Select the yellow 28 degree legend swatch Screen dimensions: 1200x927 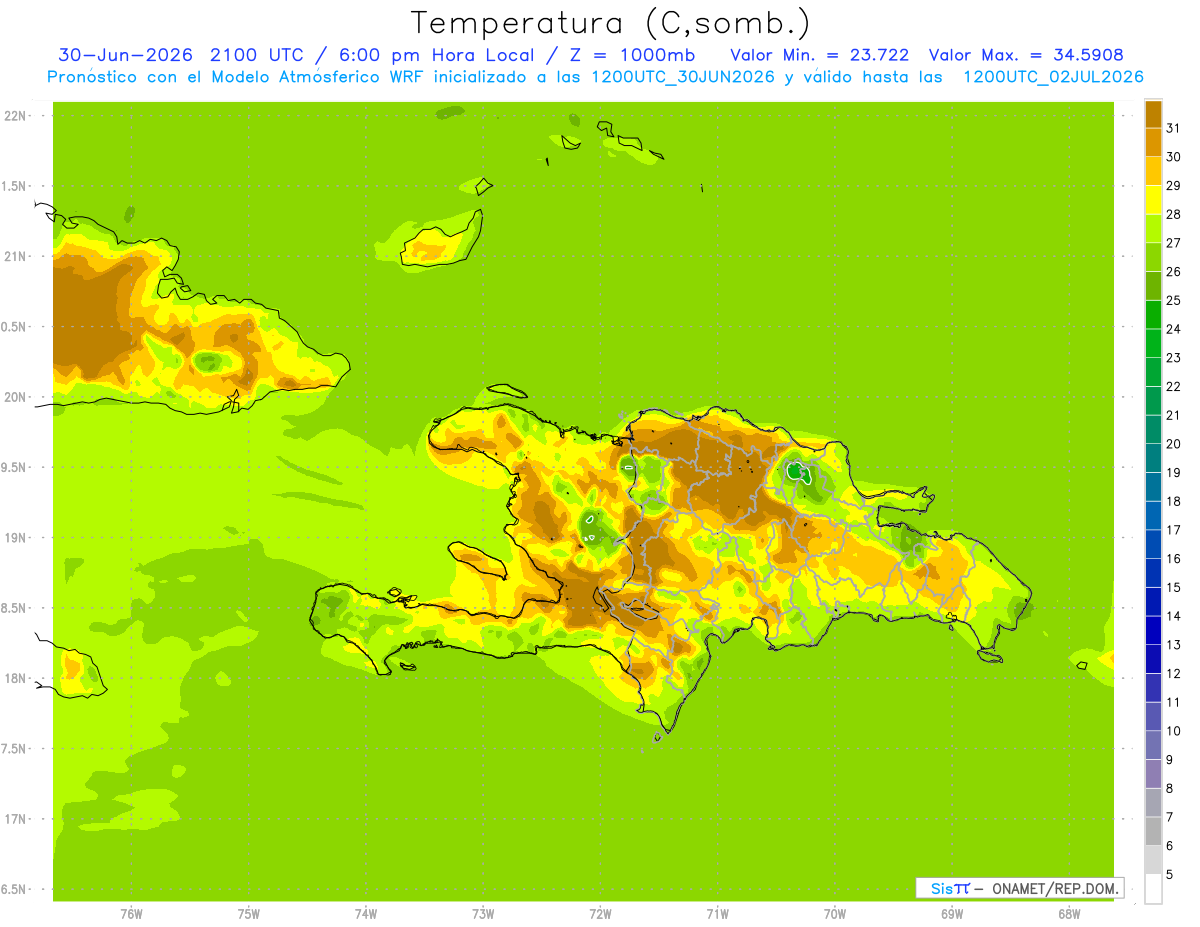[x=1153, y=200]
